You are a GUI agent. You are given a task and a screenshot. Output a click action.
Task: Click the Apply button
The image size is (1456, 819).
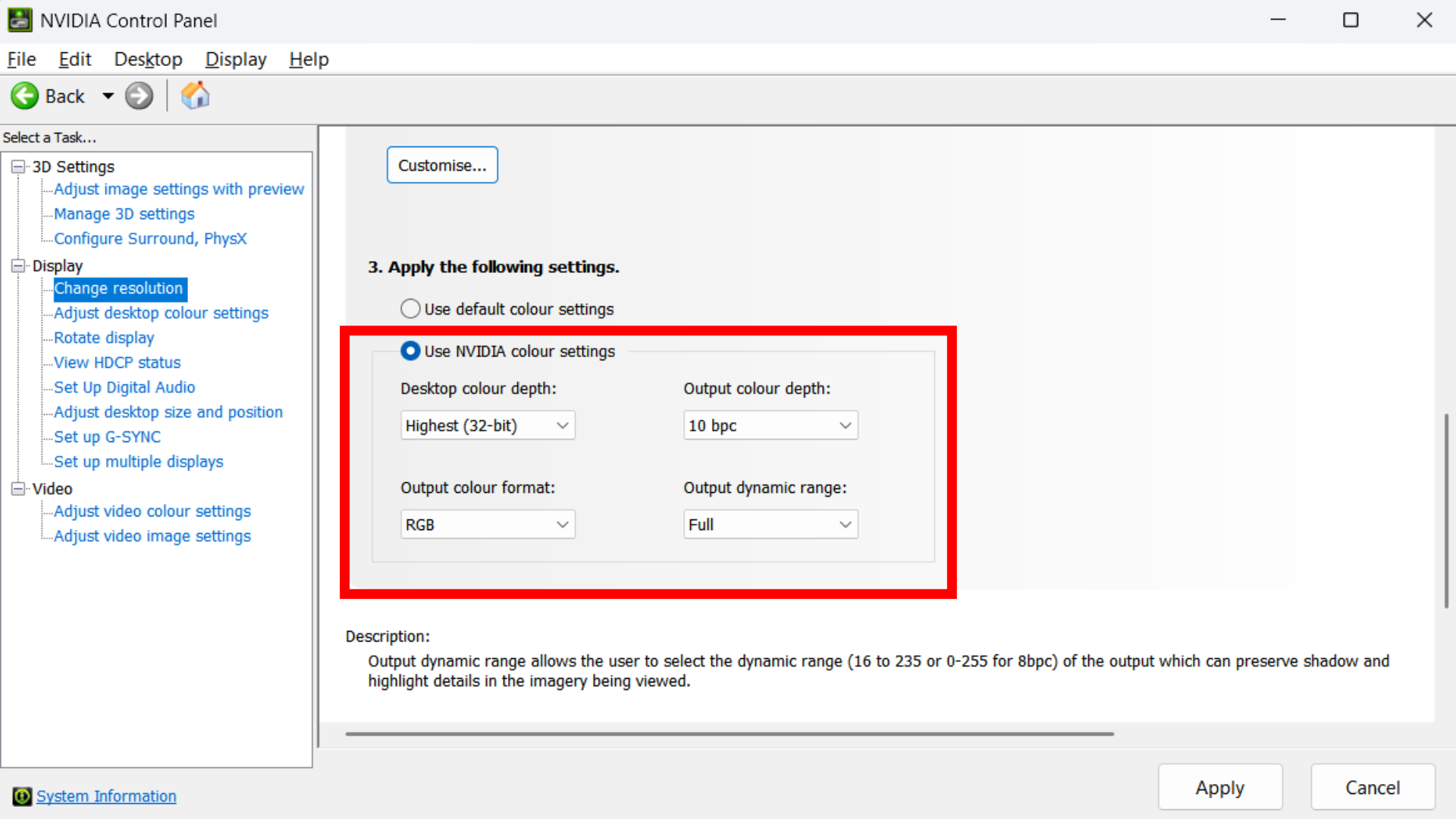point(1220,788)
